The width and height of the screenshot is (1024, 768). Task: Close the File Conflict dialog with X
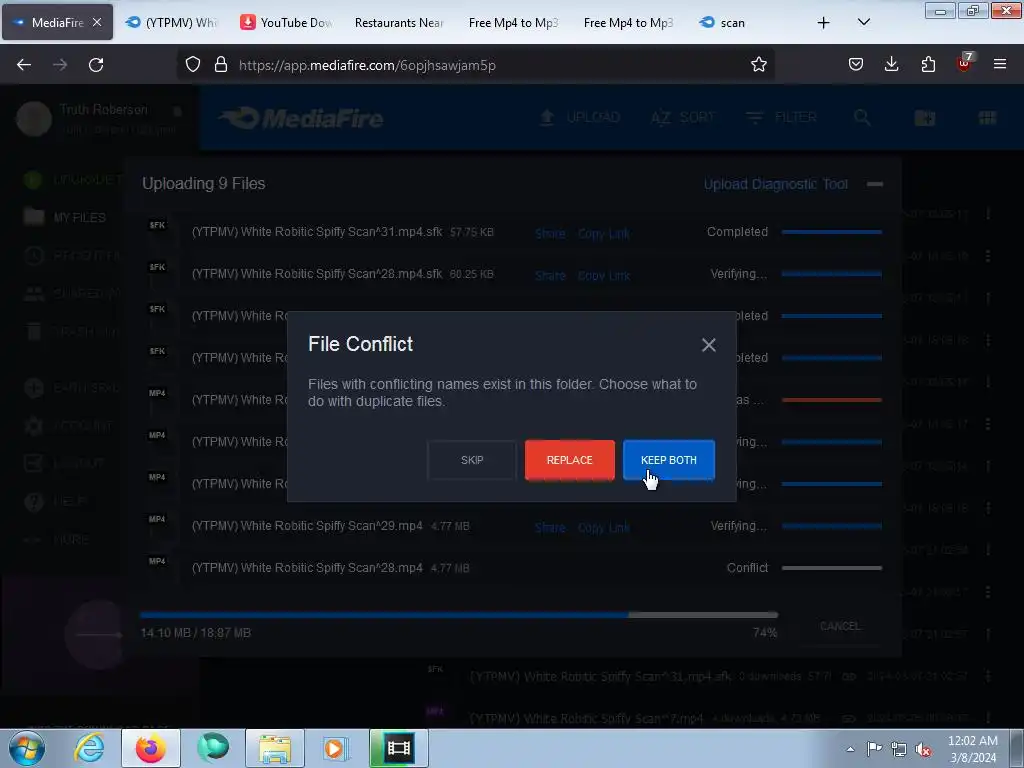tap(709, 345)
